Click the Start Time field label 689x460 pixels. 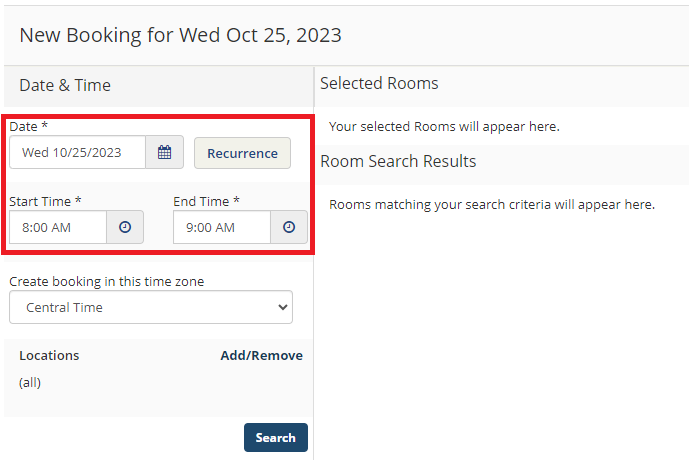click(x=45, y=201)
